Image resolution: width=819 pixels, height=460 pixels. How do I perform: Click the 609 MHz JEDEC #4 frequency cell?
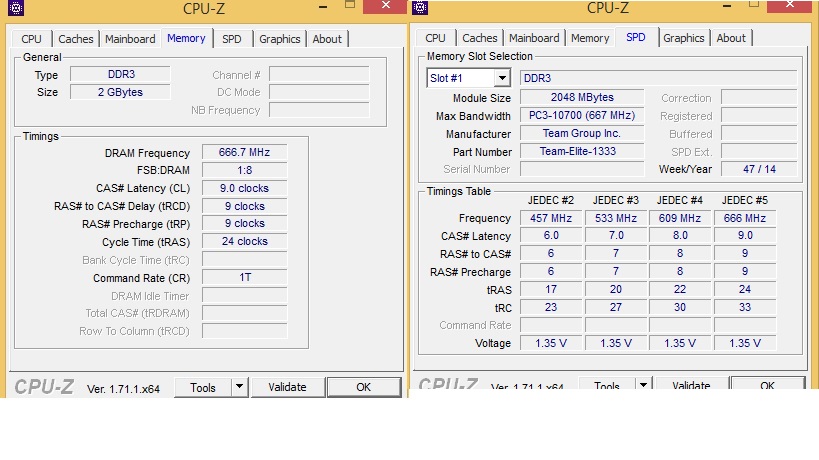coord(680,218)
